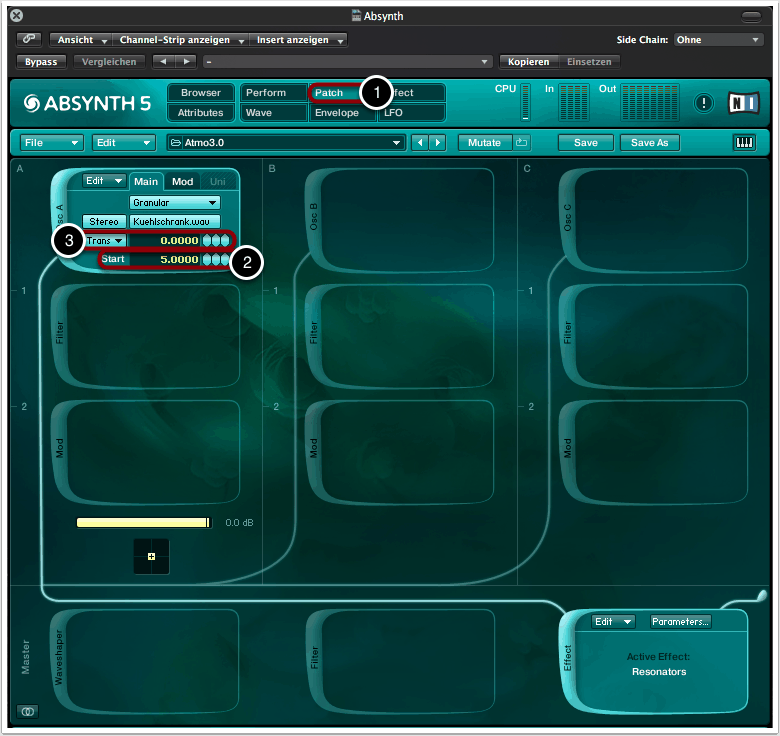The height and width of the screenshot is (736, 780).
Task: Go to next preset arrow
Action: point(438,143)
